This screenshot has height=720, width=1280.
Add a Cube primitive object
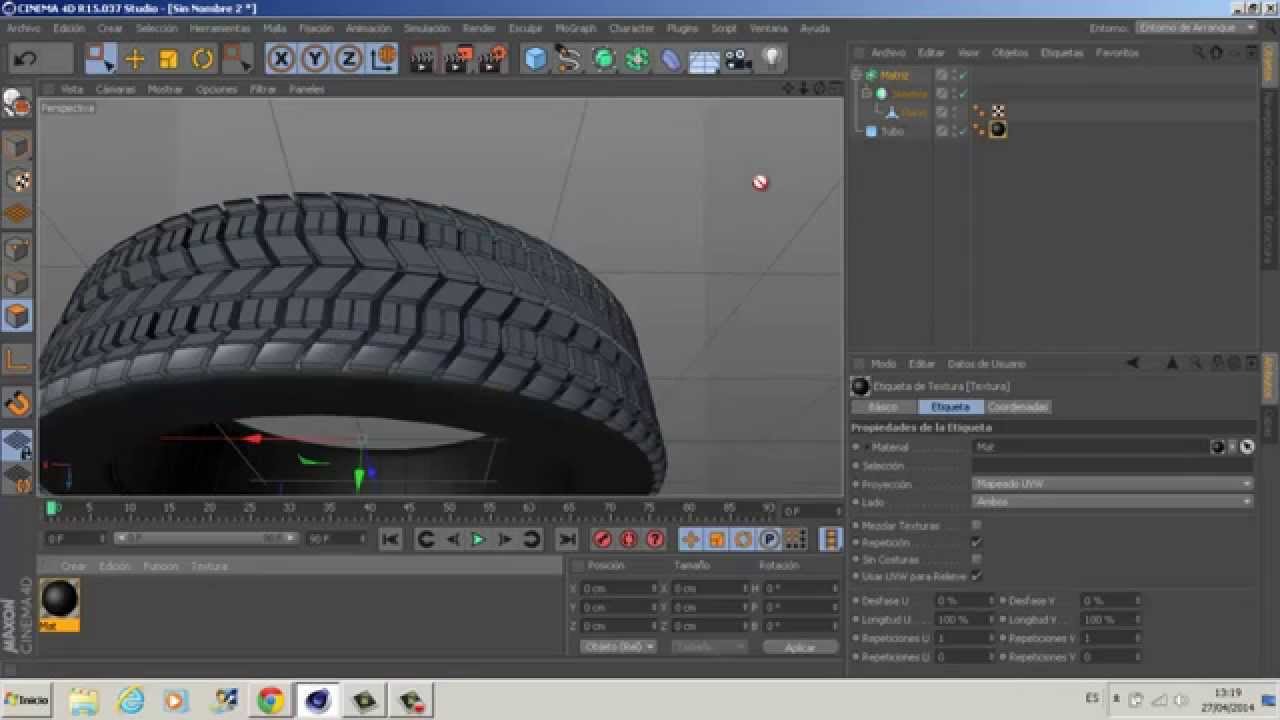tap(536, 59)
